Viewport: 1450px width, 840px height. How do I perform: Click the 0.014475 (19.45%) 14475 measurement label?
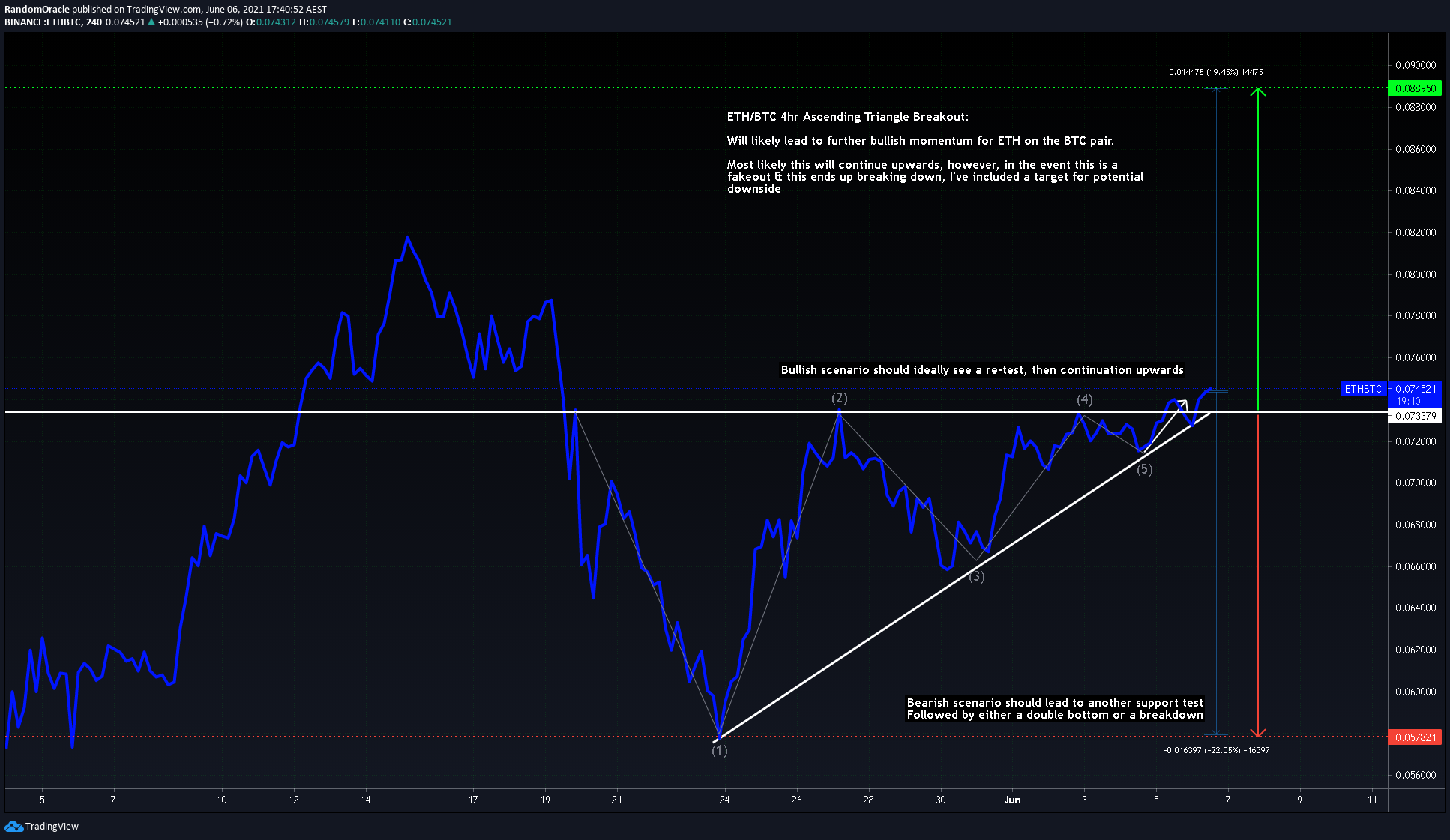[1215, 72]
